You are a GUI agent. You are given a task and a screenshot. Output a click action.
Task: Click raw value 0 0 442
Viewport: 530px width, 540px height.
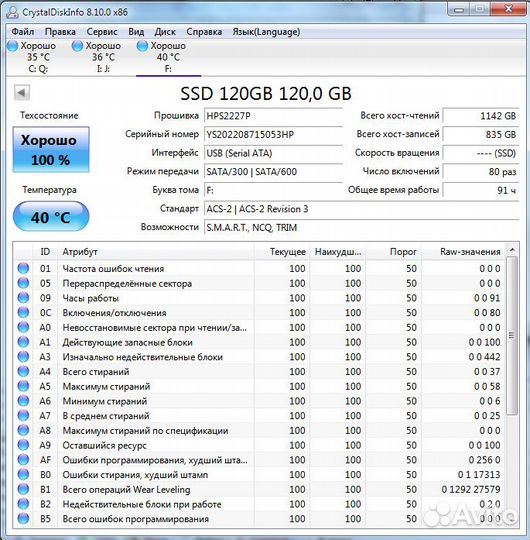(x=484, y=357)
